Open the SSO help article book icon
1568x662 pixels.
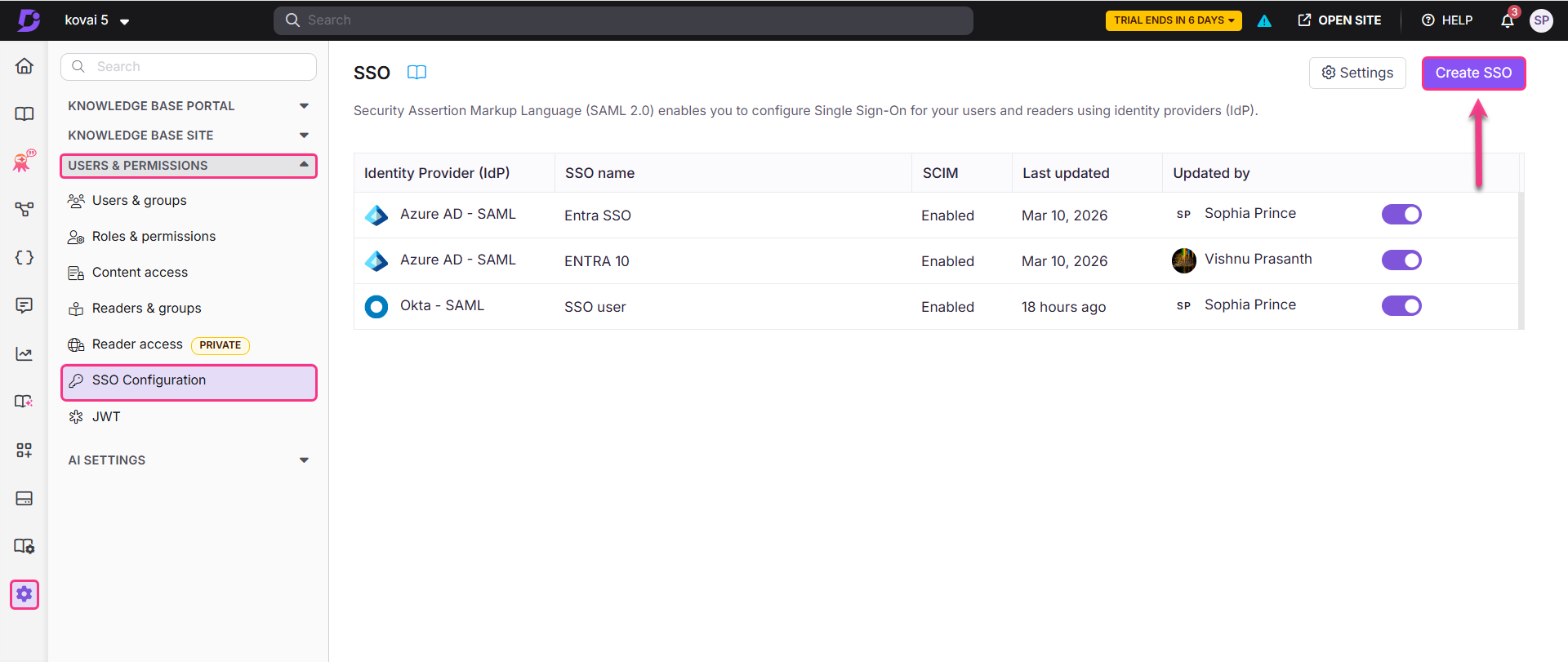coord(416,73)
